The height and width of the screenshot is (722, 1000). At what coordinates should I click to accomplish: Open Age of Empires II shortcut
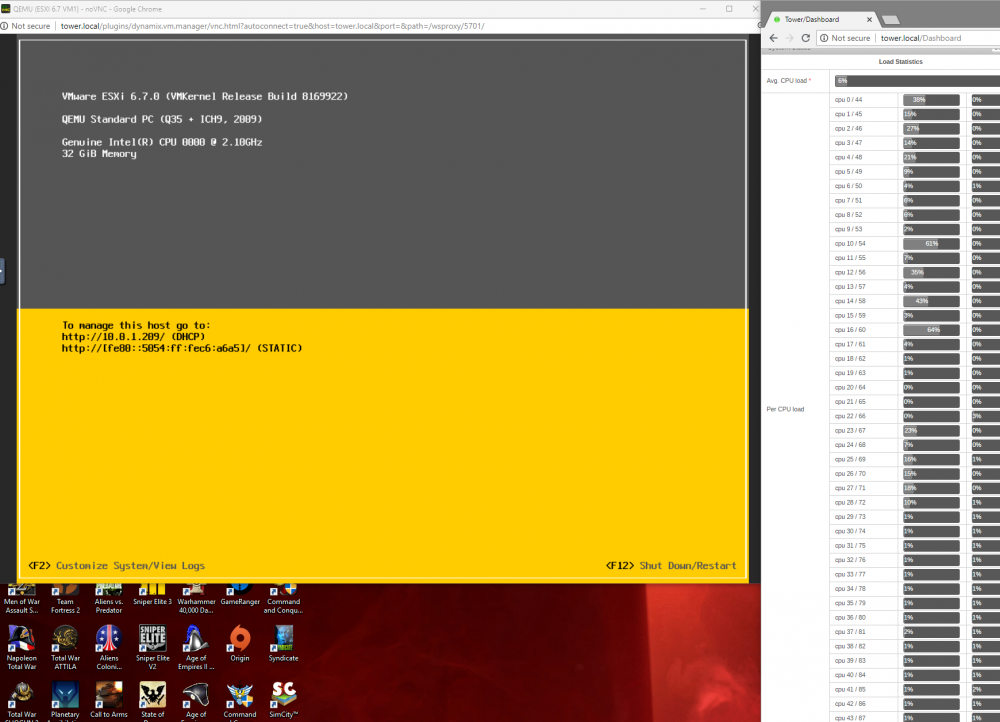(x=196, y=647)
